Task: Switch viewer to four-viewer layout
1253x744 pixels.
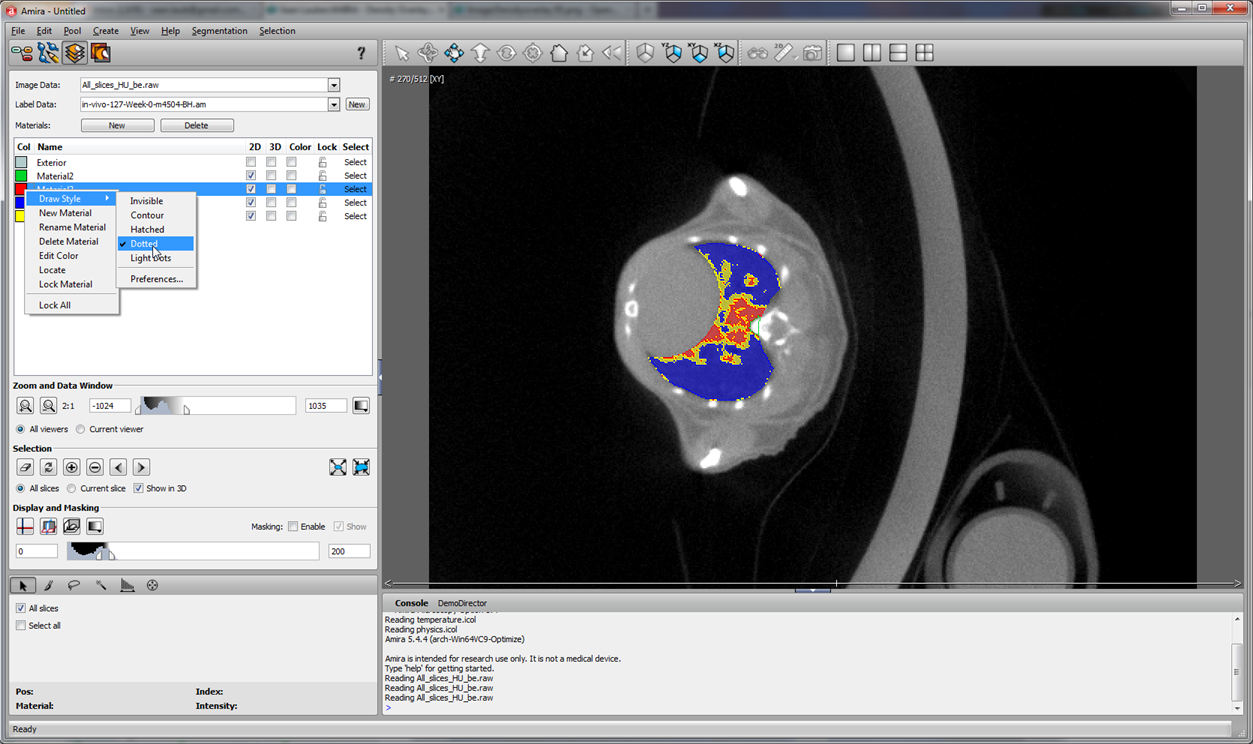Action: point(925,53)
